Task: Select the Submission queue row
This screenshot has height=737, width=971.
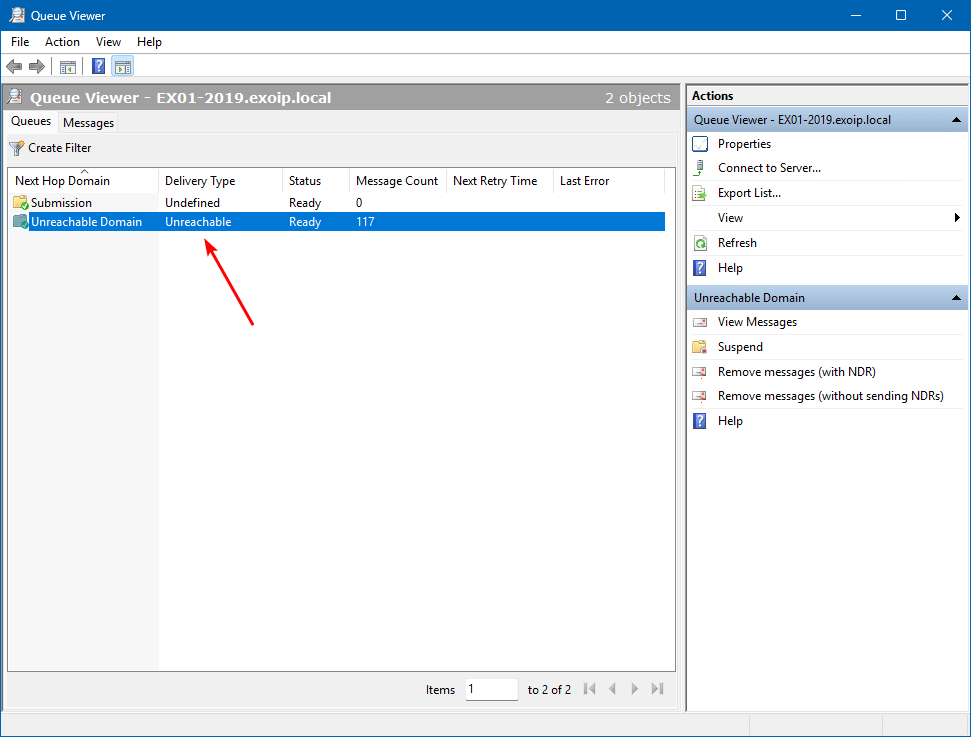Action: 337,203
